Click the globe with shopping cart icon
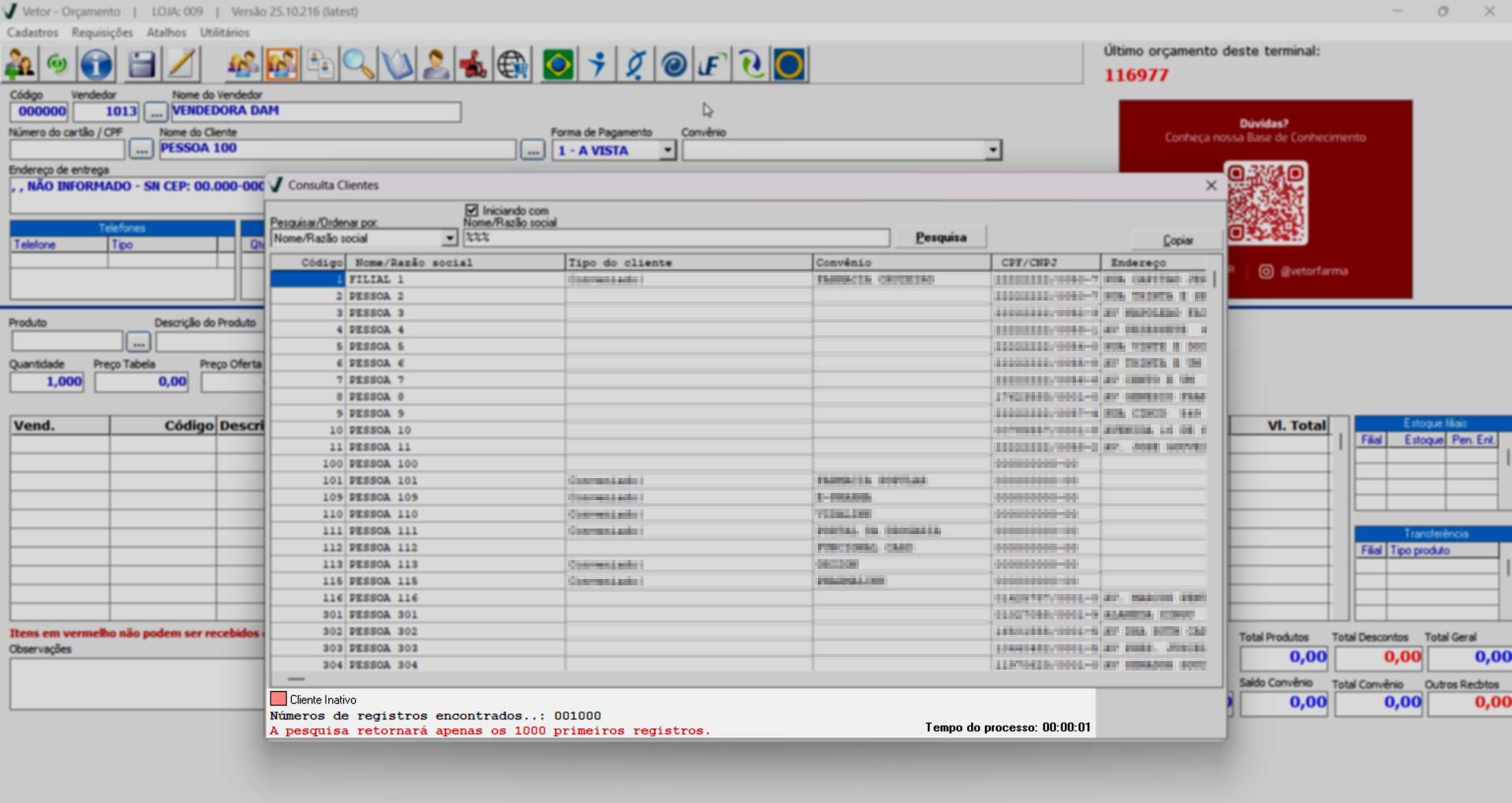 pos(513,65)
